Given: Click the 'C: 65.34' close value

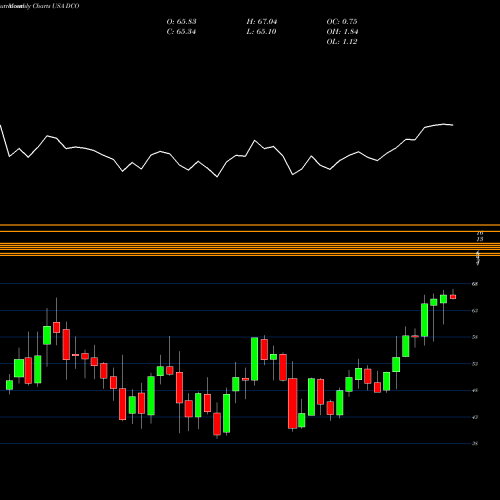Looking at the screenshot, I should click(181, 32).
